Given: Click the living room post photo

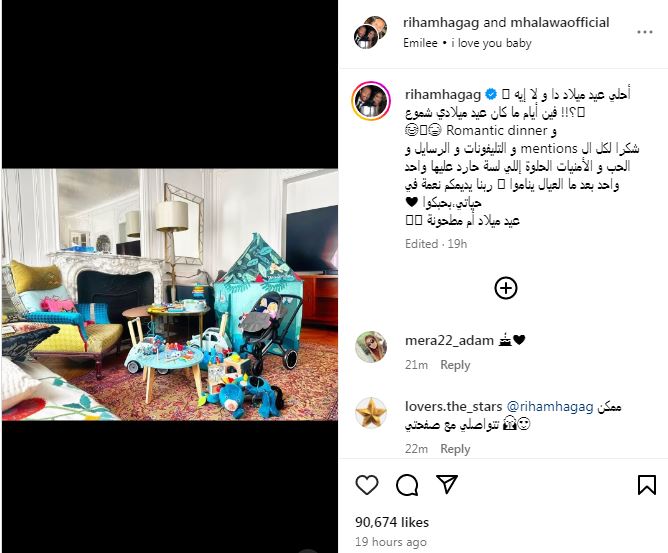Looking at the screenshot, I should (x=170, y=295).
